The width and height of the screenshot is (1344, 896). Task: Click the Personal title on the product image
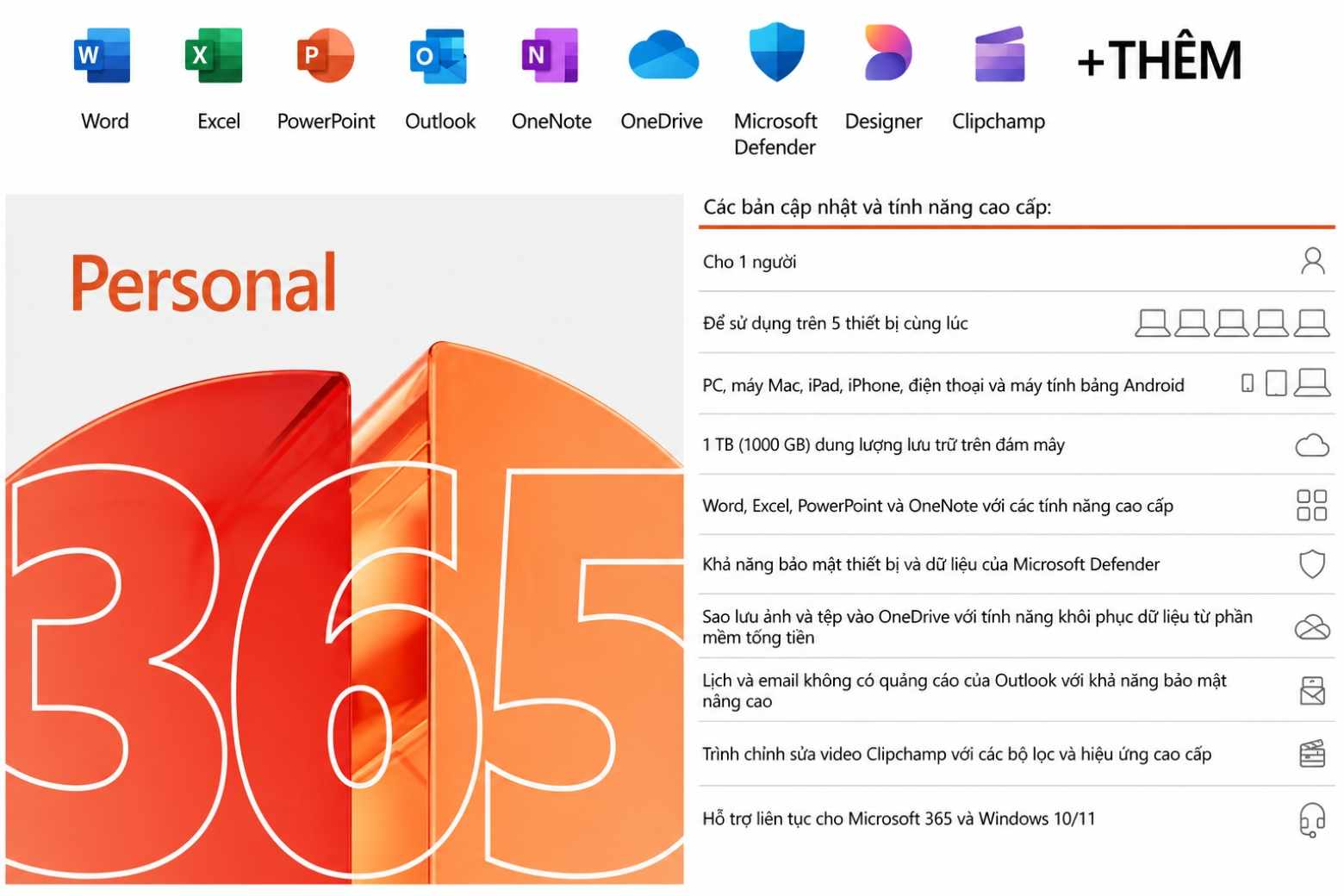pyautogui.click(x=203, y=283)
